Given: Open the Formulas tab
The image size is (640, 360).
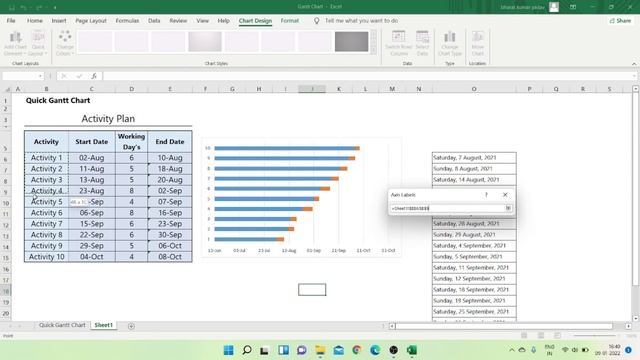Looking at the screenshot, I should (x=127, y=20).
